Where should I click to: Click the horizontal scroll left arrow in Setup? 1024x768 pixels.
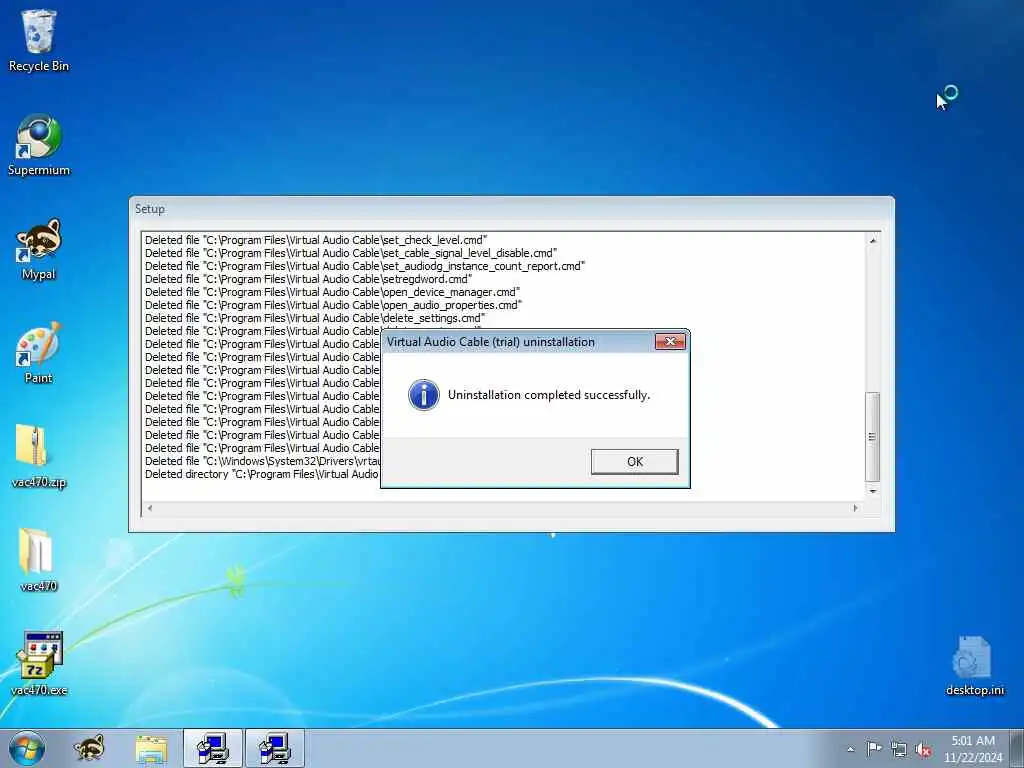150,508
